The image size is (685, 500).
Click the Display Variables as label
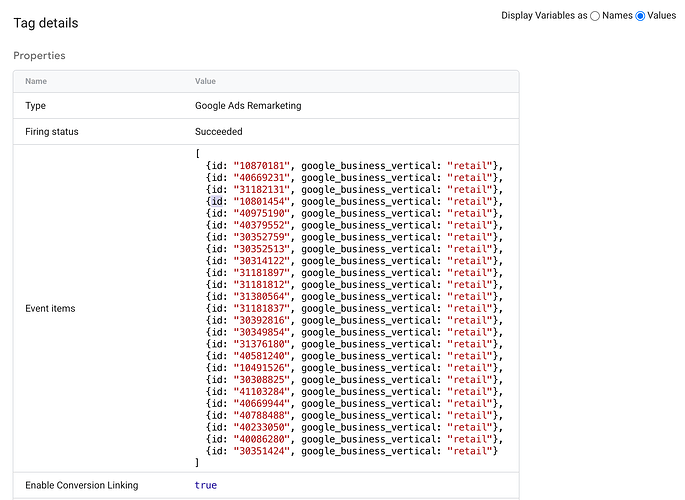click(x=544, y=16)
